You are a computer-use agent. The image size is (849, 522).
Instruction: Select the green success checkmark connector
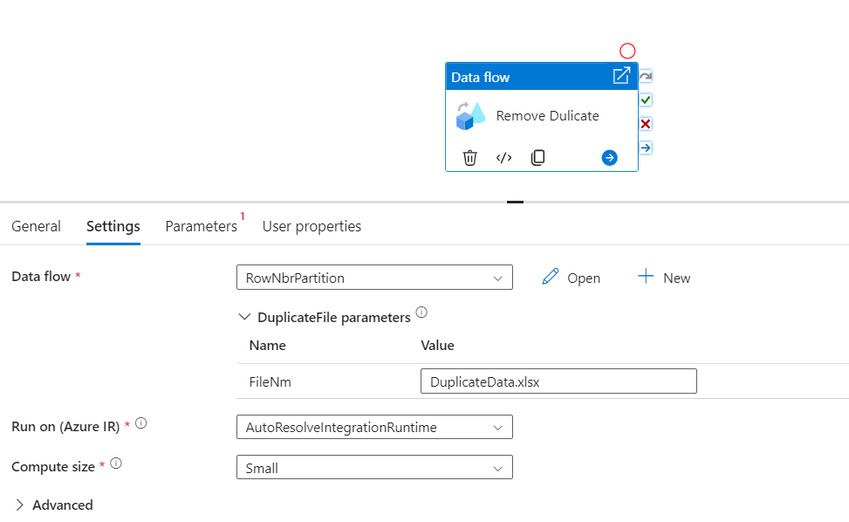(x=645, y=100)
